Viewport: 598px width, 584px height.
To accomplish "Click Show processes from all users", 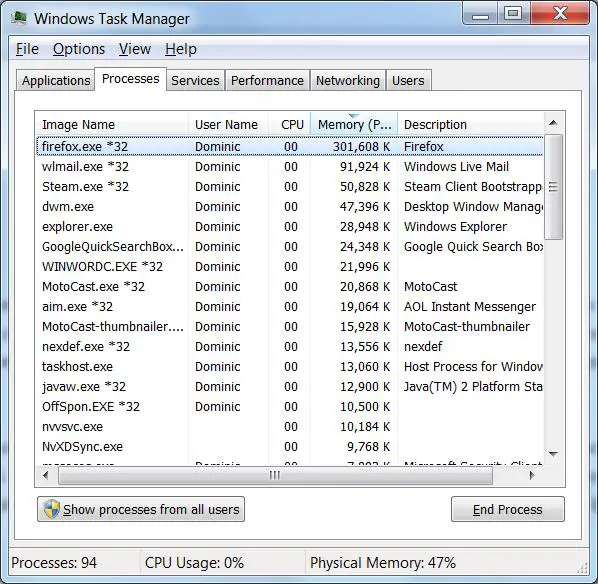I will tap(141, 509).
